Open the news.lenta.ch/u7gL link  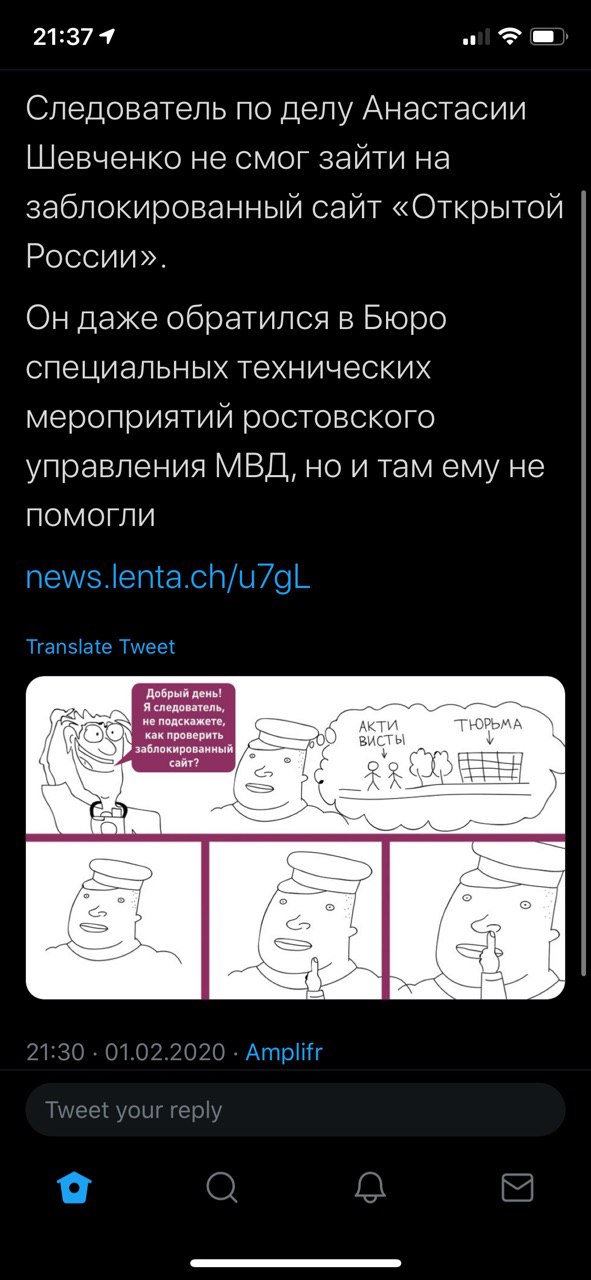[x=168, y=577]
